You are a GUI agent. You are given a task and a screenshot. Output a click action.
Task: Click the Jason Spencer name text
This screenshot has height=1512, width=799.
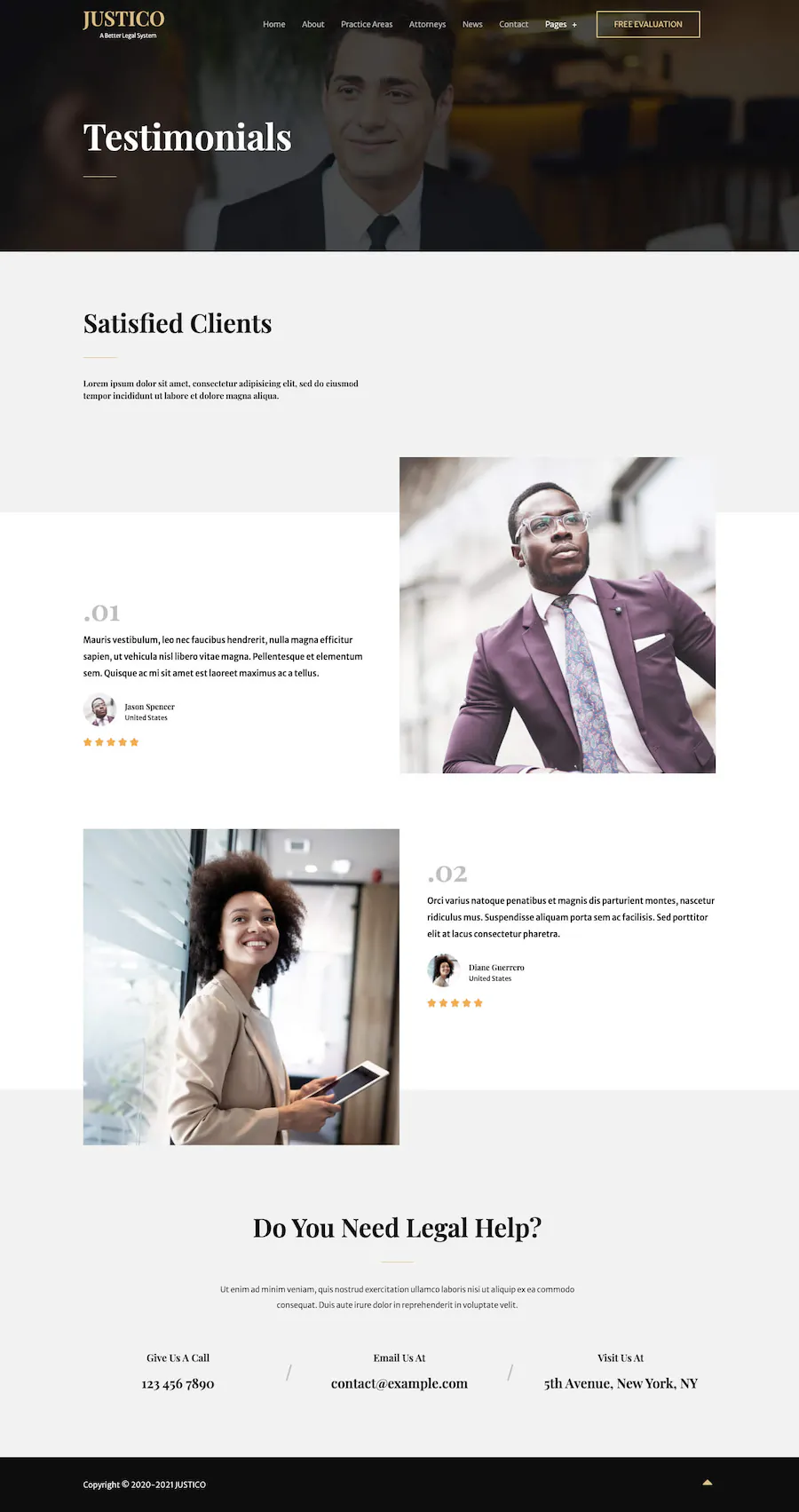pyautogui.click(x=149, y=707)
